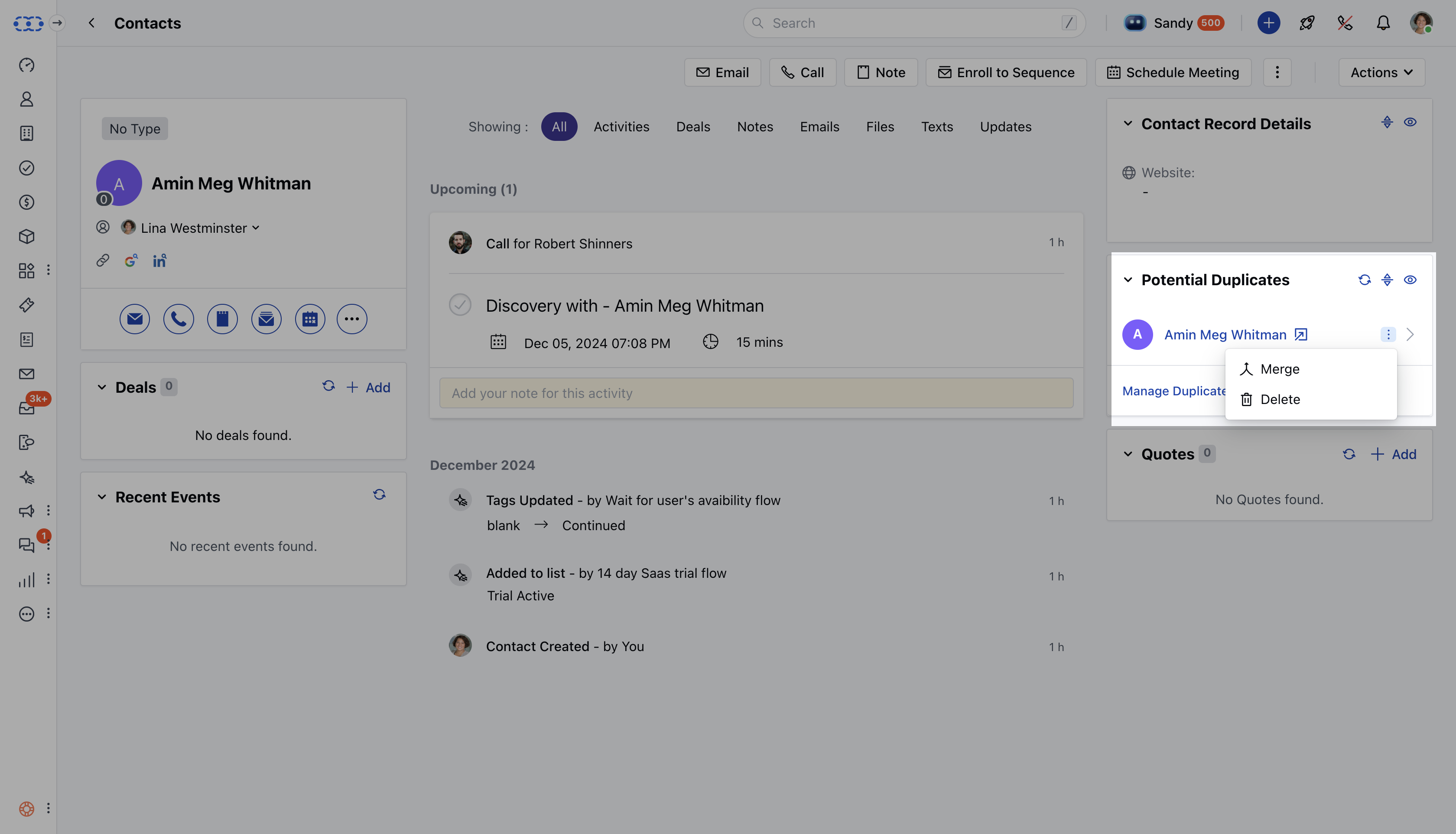Click the calendar meeting circle icon
Screen dimensions: 1456x834
pyautogui.click(x=310, y=319)
